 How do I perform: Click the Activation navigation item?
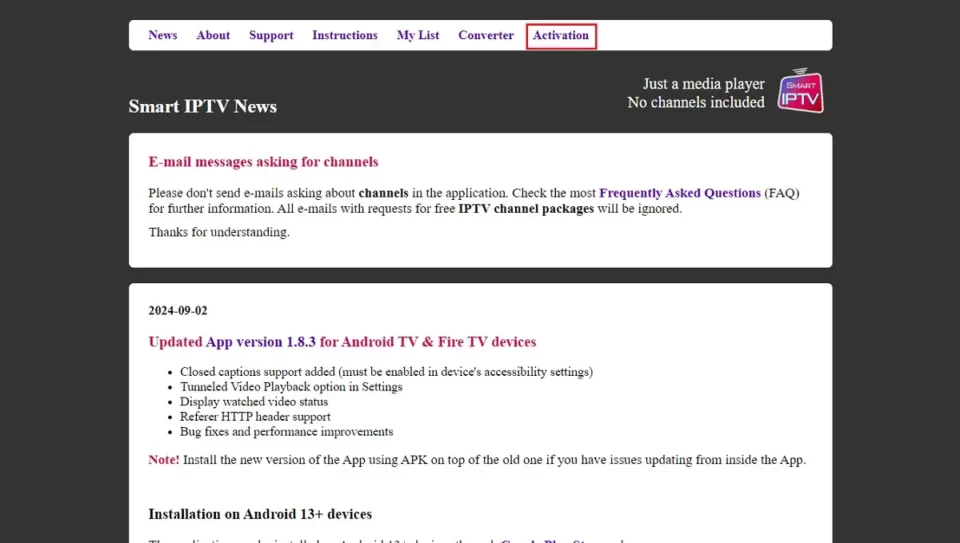coord(561,36)
